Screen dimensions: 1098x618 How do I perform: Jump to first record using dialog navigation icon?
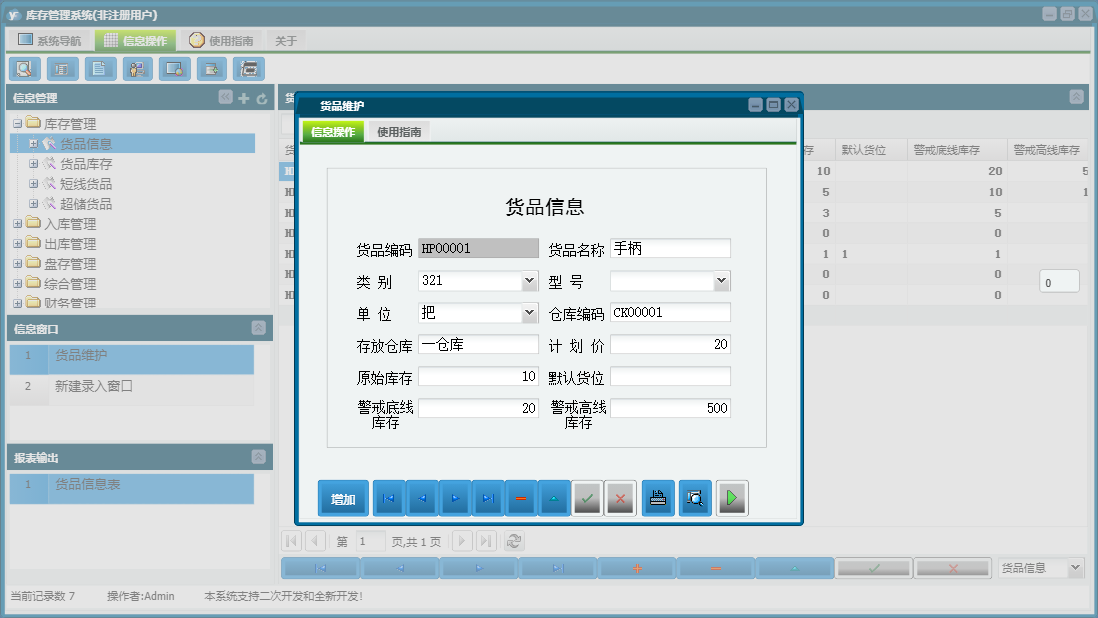coord(388,497)
